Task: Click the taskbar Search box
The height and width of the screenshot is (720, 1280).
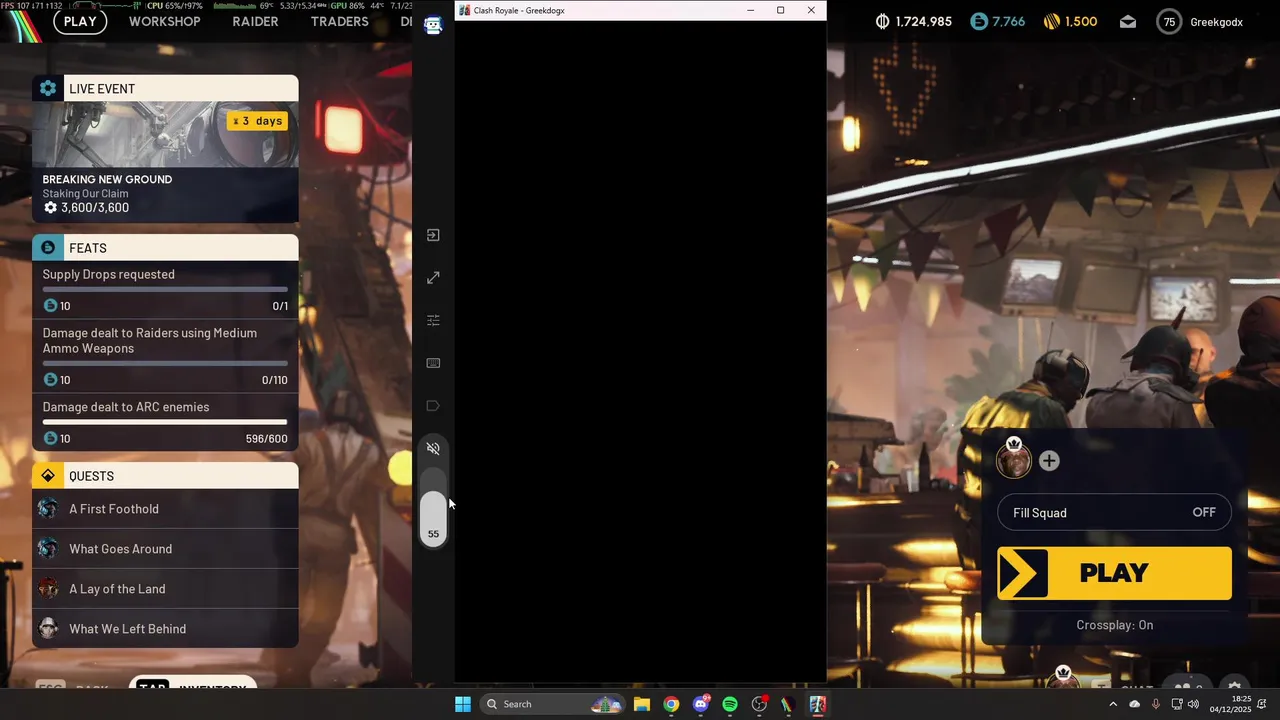Action: pyautogui.click(x=553, y=704)
